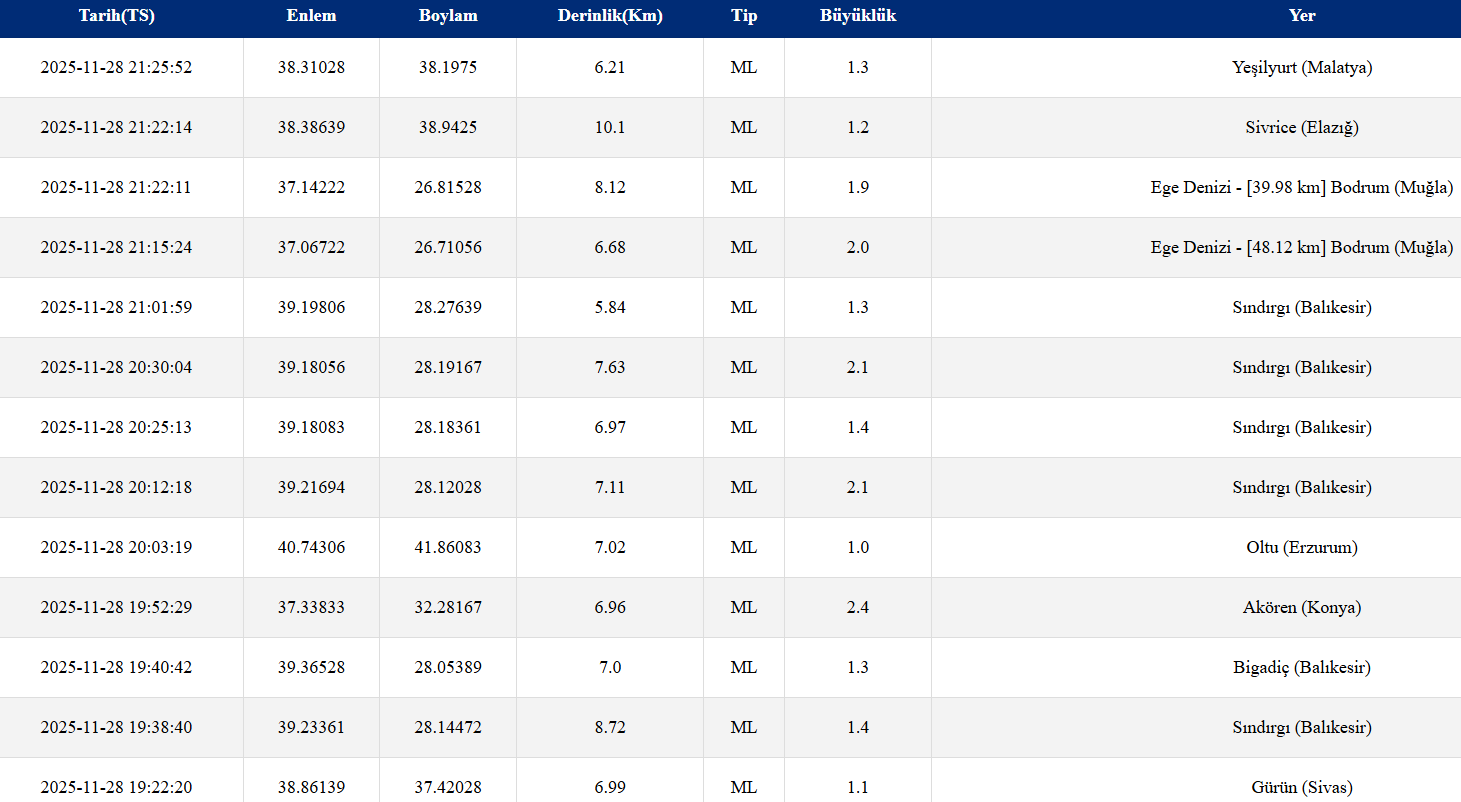Select the Bigadiç (Balıkesir) location cell
Viewport: 1461px width, 802px height.
click(x=1302, y=668)
